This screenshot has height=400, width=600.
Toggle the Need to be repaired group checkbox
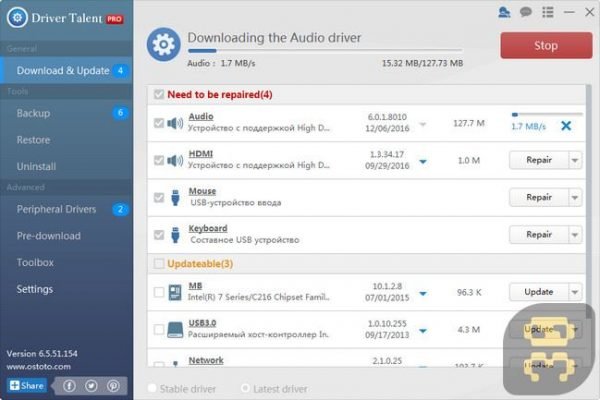[x=159, y=95]
